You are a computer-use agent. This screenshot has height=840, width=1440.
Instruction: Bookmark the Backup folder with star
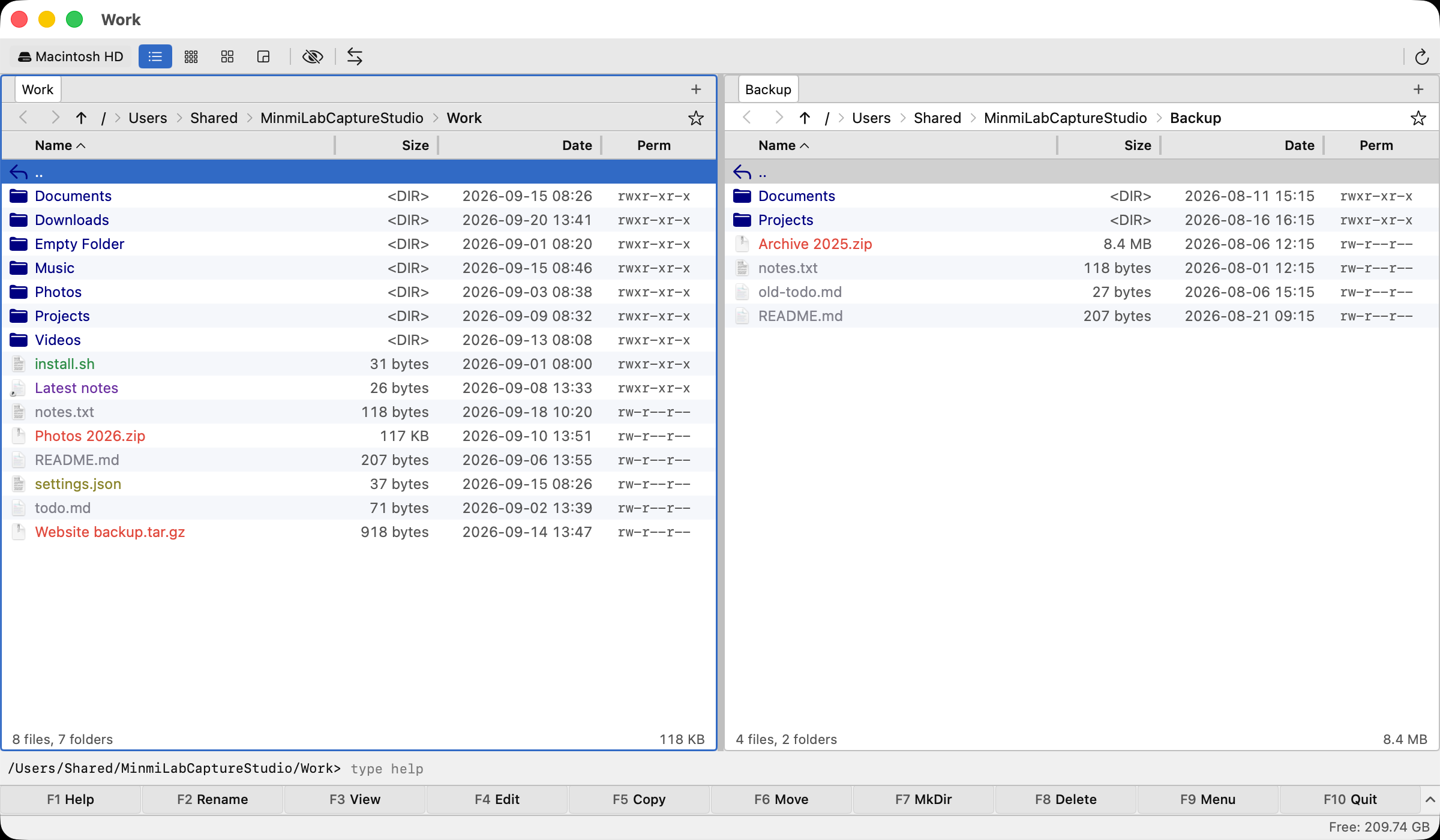[x=1418, y=118]
